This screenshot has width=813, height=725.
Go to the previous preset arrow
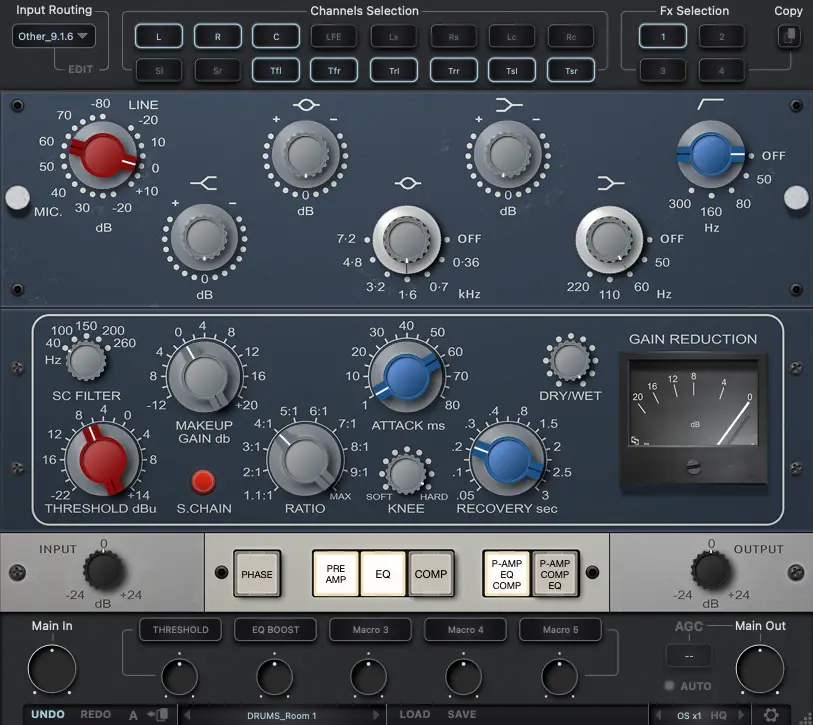(x=188, y=715)
